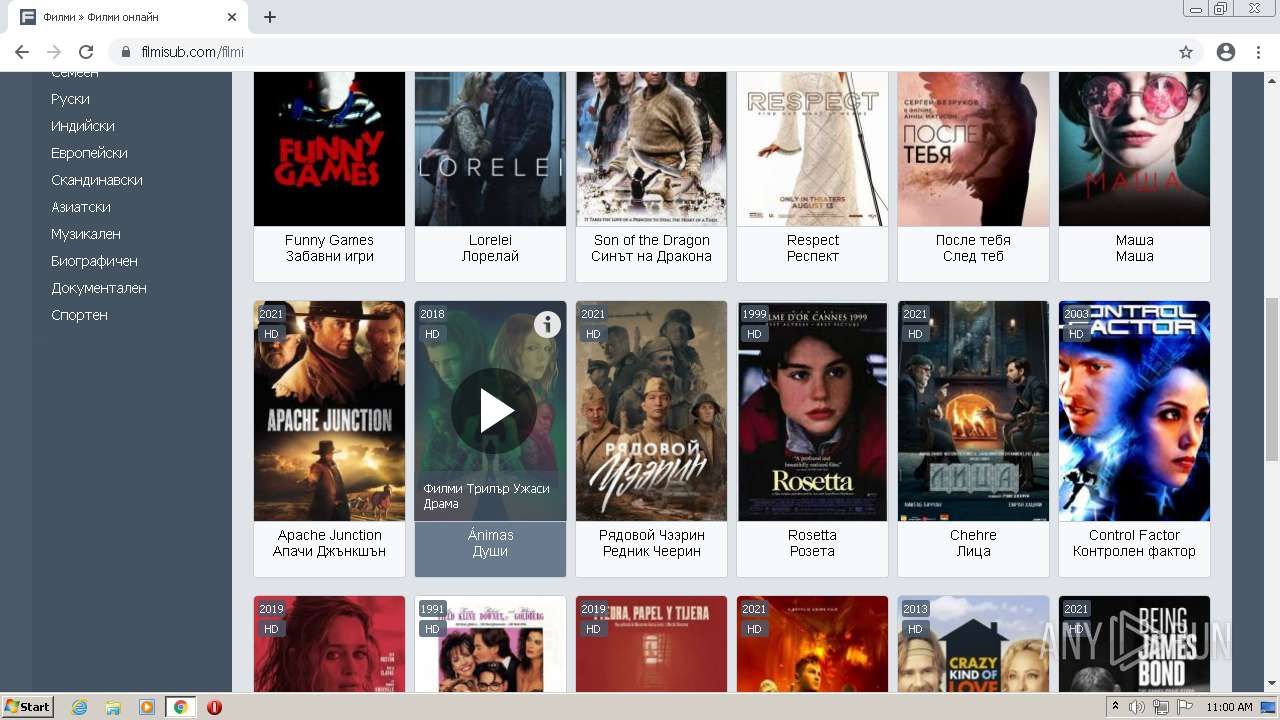This screenshot has width=1280, height=720.
Task: Open the Apache Junction poster
Action: point(329,411)
